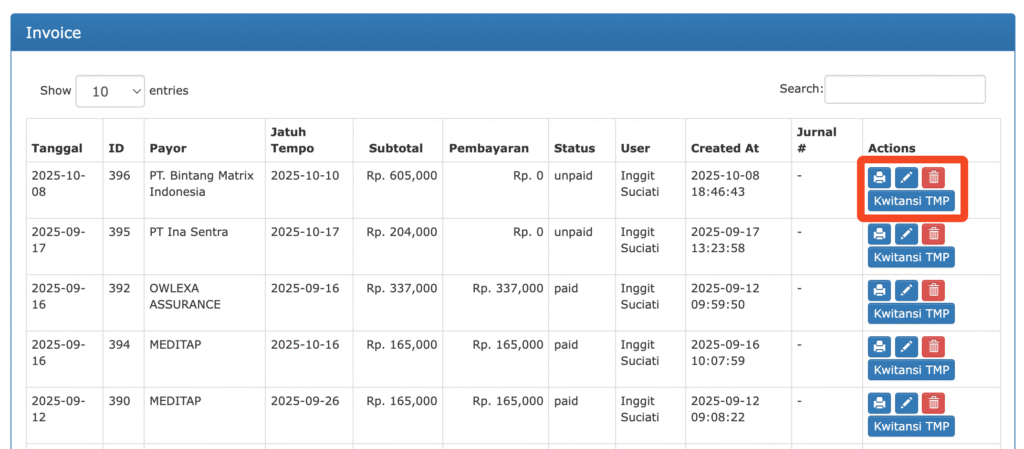Viewport: 1024px width, 449px height.
Task: Print invoice 395 for PT Ina Sentra
Action: [x=879, y=234]
